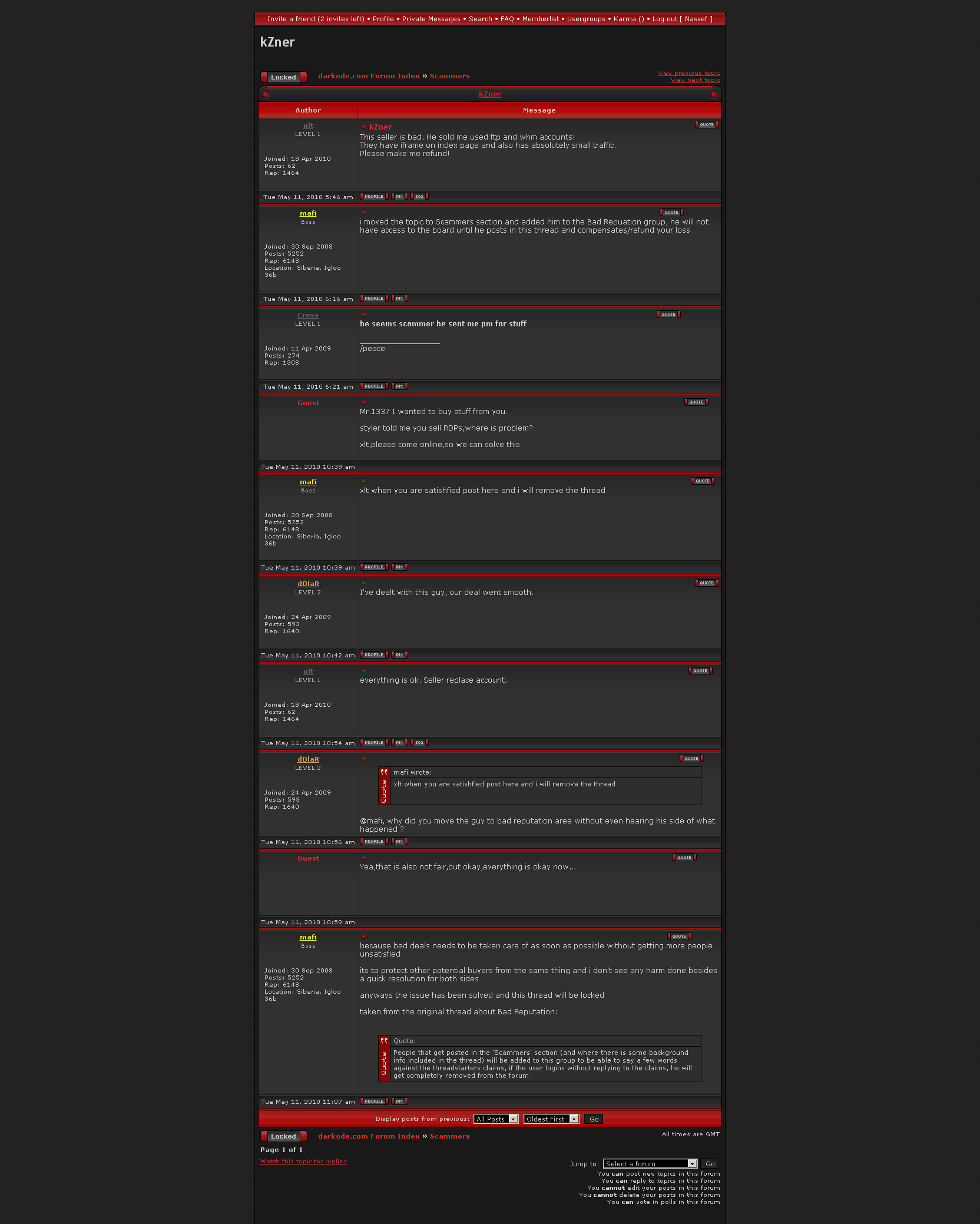
Task: Quote d0laR's "deal went smooth" post
Action: 707,583
